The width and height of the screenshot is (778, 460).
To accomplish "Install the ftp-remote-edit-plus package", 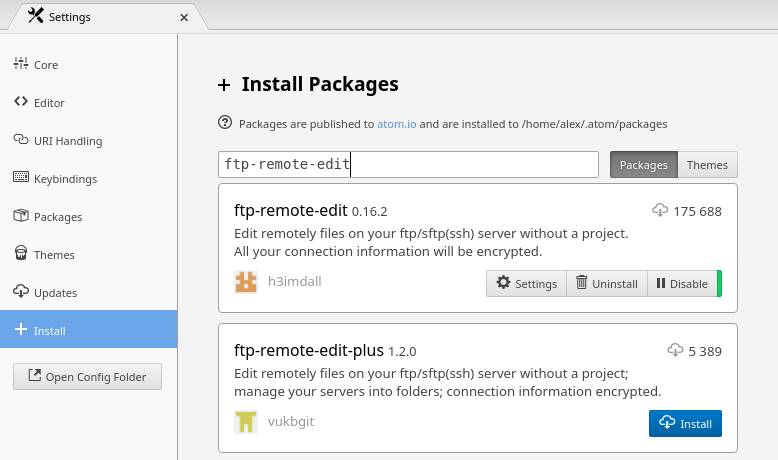I will tap(685, 423).
